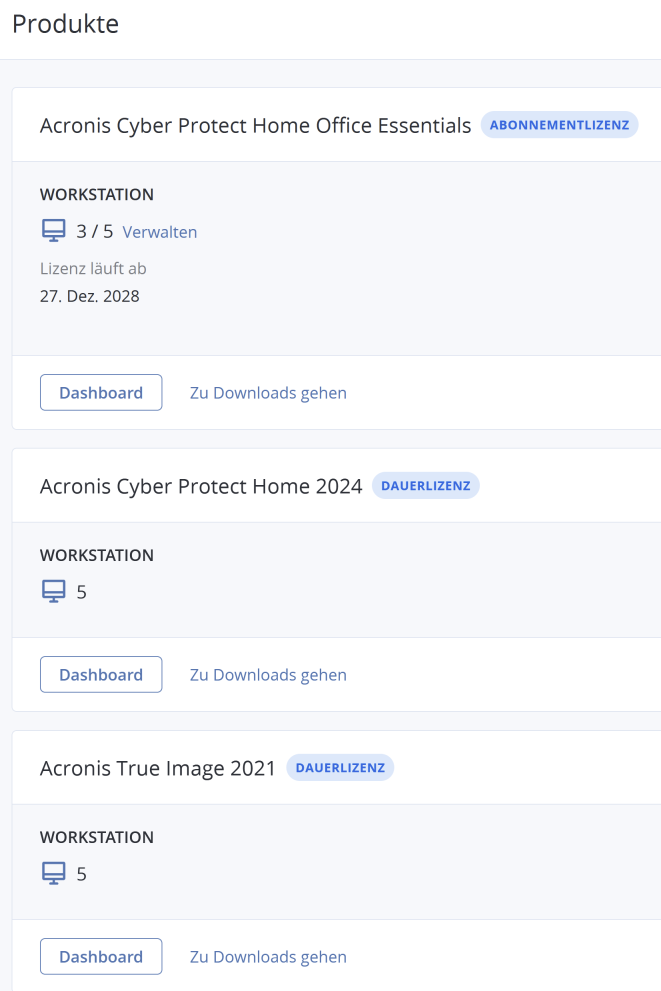Click the monitor icon for Cyber Protect Home 2024
This screenshot has height=991, width=661.
click(53, 592)
